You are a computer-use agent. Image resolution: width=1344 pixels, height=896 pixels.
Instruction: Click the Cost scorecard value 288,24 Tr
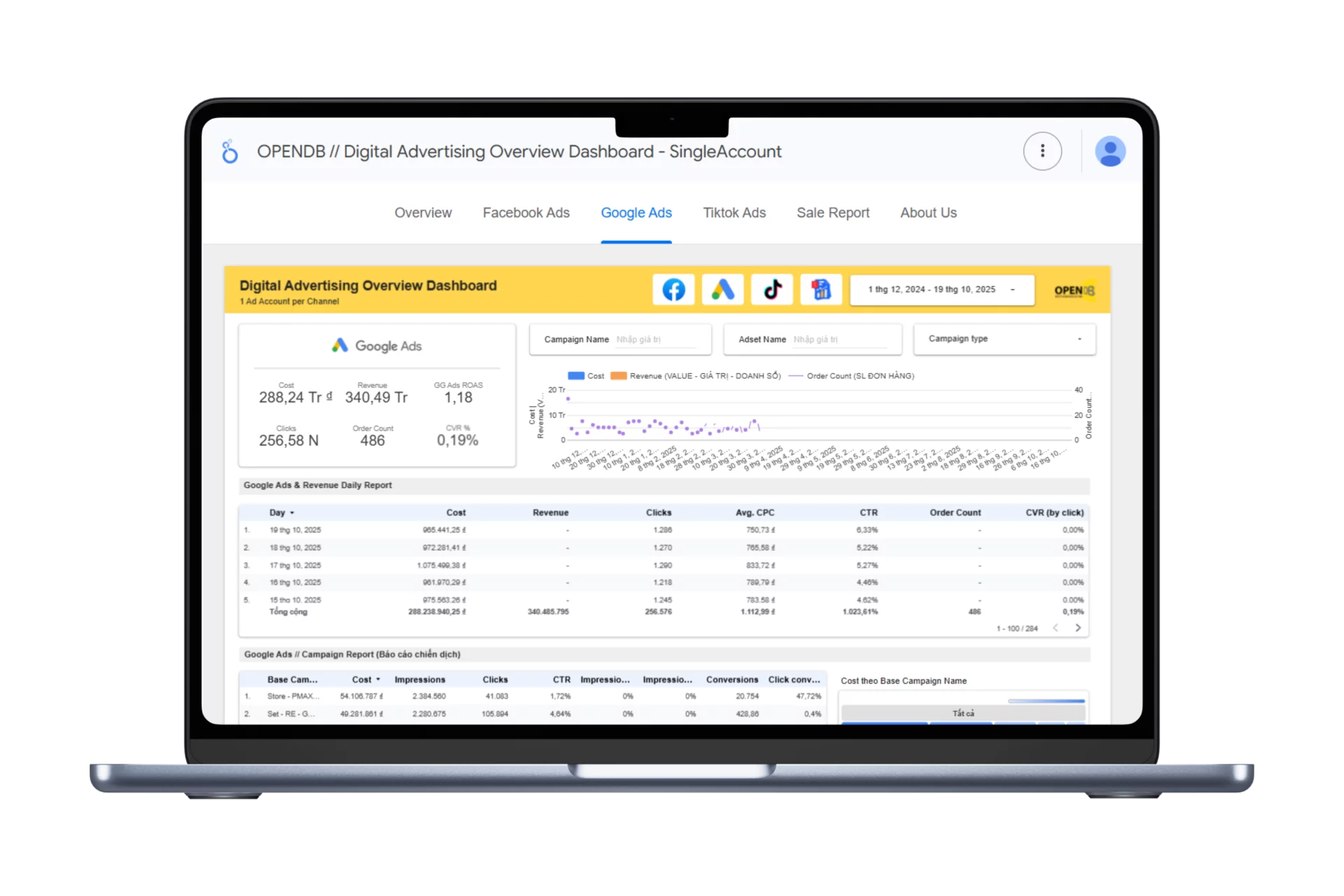(295, 398)
